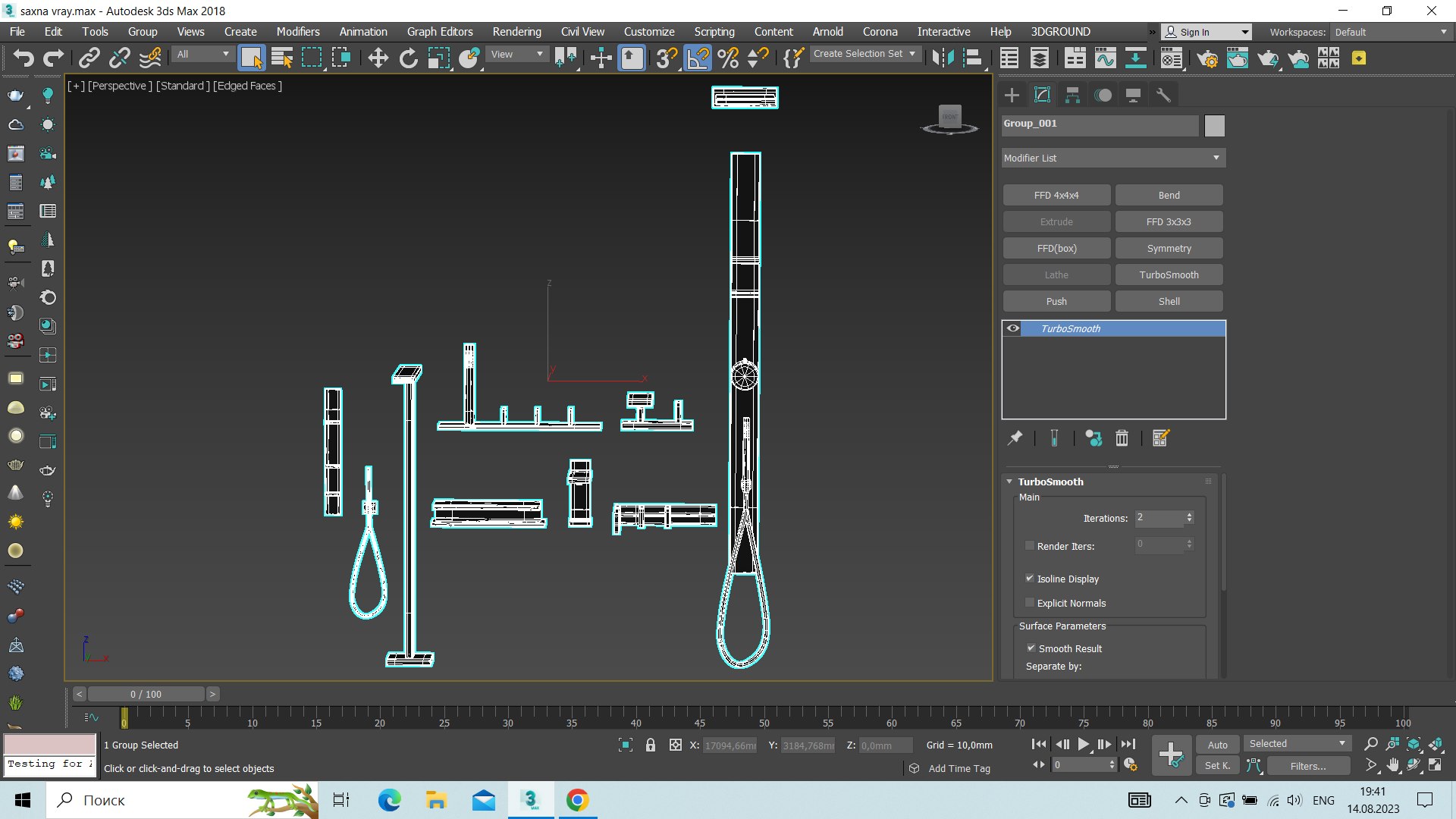
Task: Toggle TurboSmooth modifier eye visibility
Action: 1012,328
